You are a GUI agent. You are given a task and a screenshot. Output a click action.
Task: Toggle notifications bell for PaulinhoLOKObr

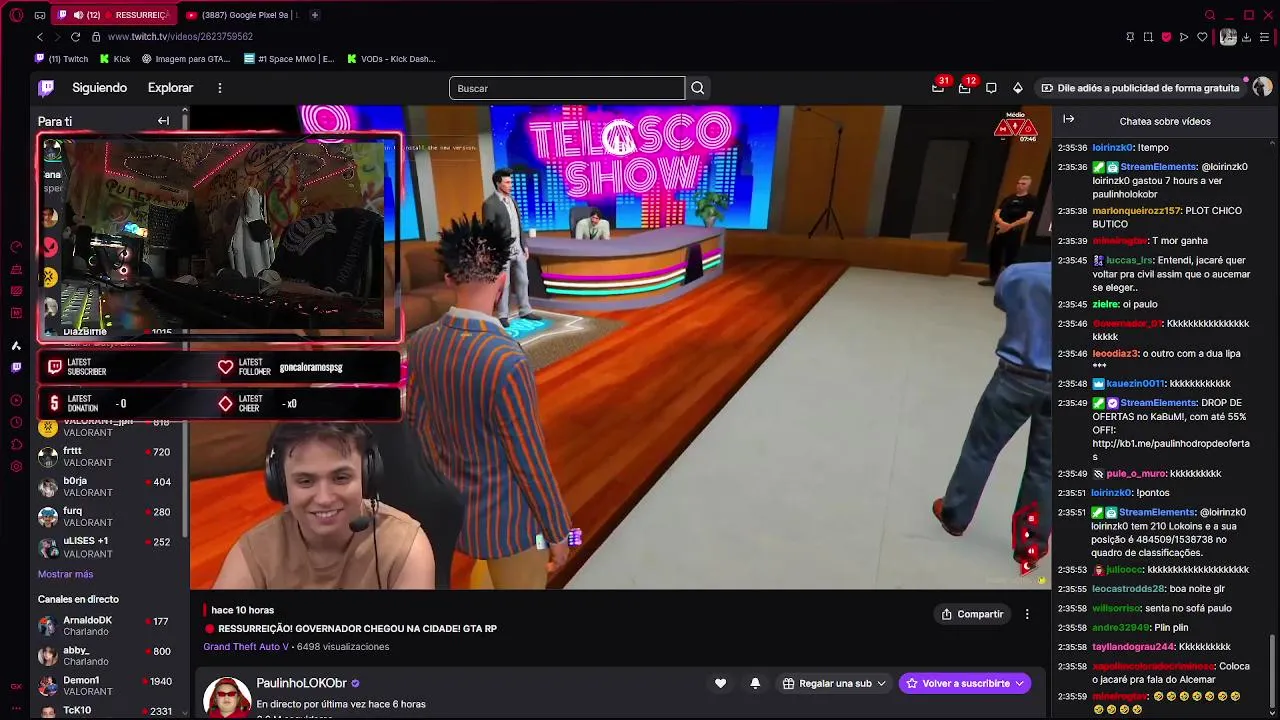(x=755, y=683)
